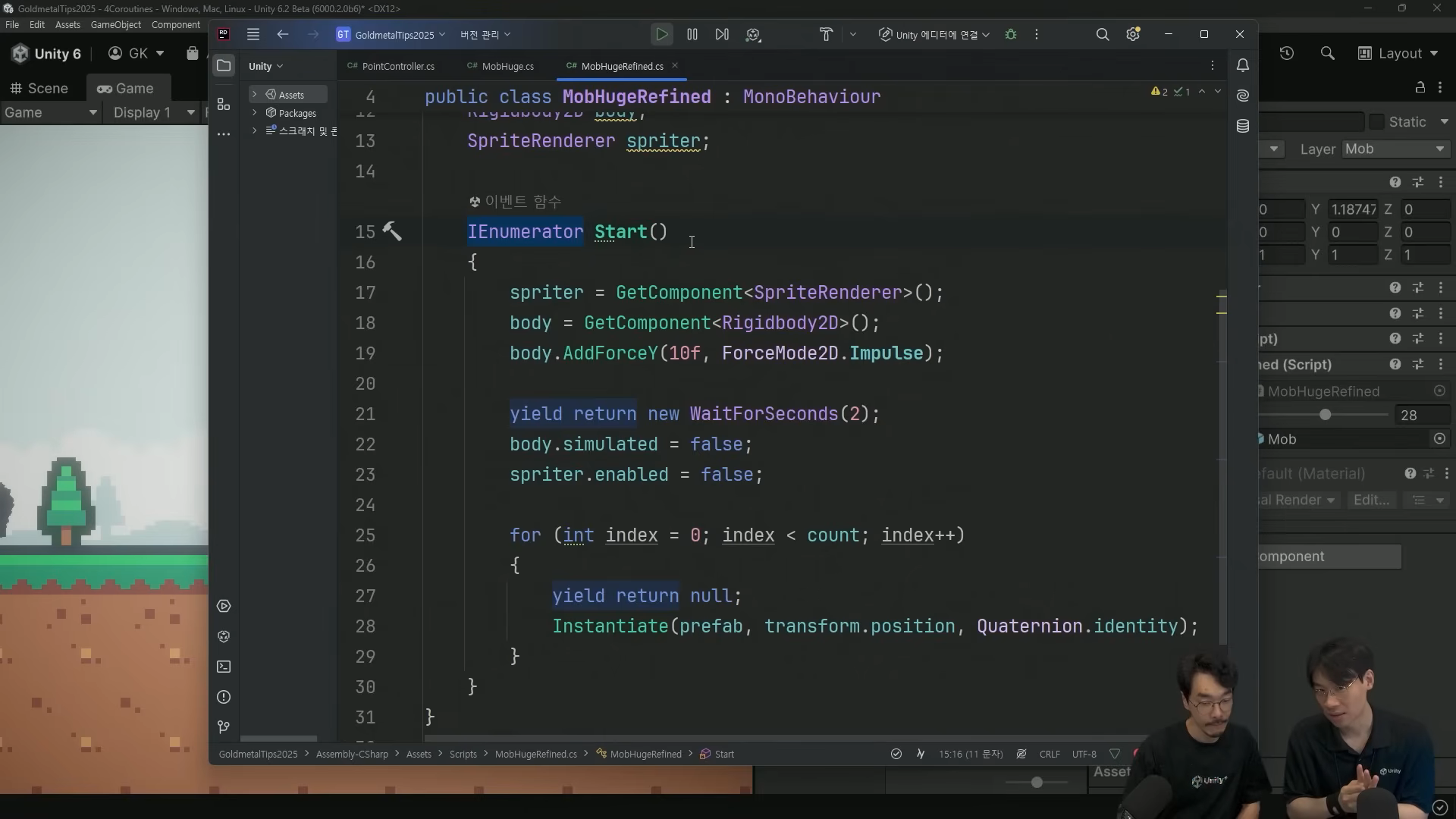
Task: Click the debug bug icon
Action: pyautogui.click(x=1011, y=35)
